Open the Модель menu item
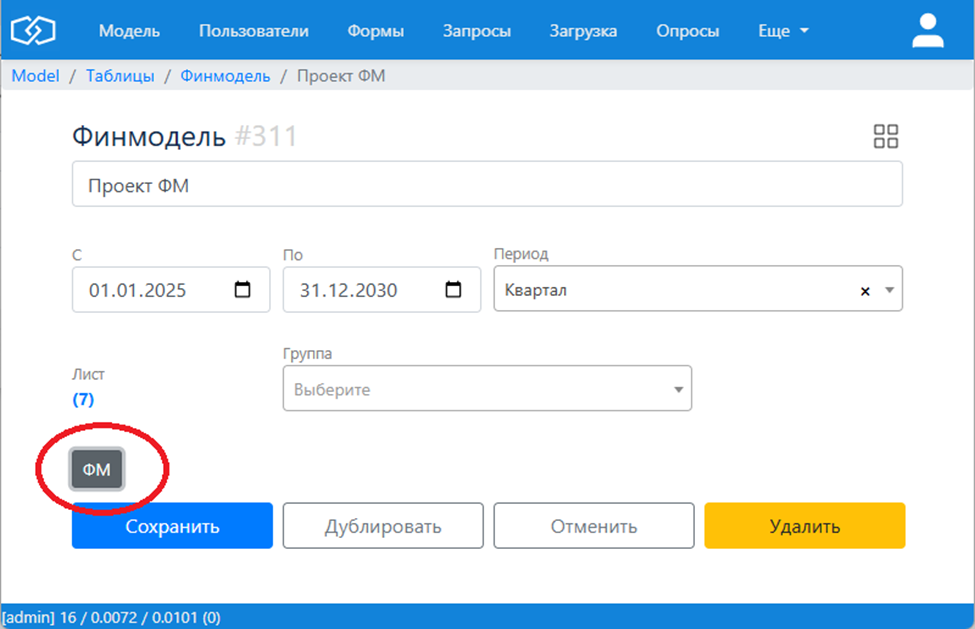This screenshot has width=975, height=629. coord(129,31)
